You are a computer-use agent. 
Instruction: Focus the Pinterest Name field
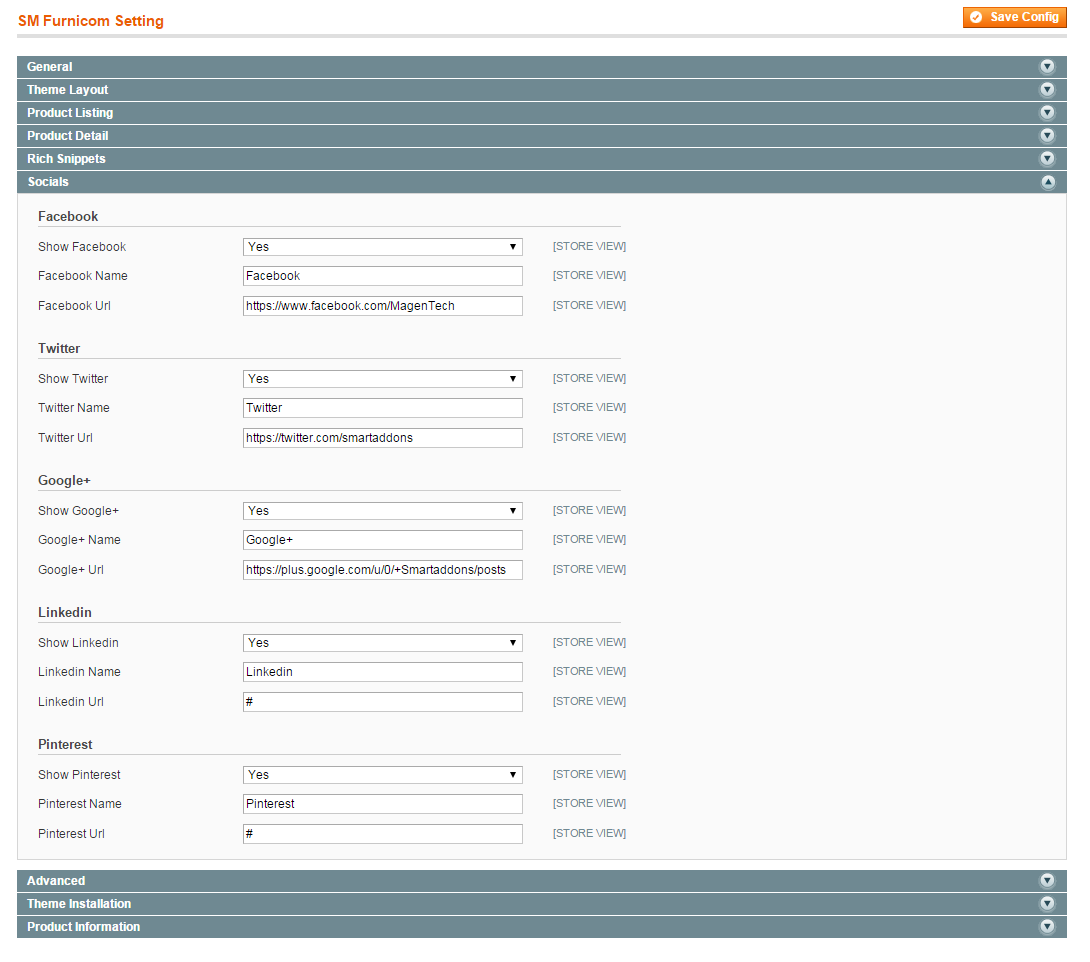click(382, 804)
